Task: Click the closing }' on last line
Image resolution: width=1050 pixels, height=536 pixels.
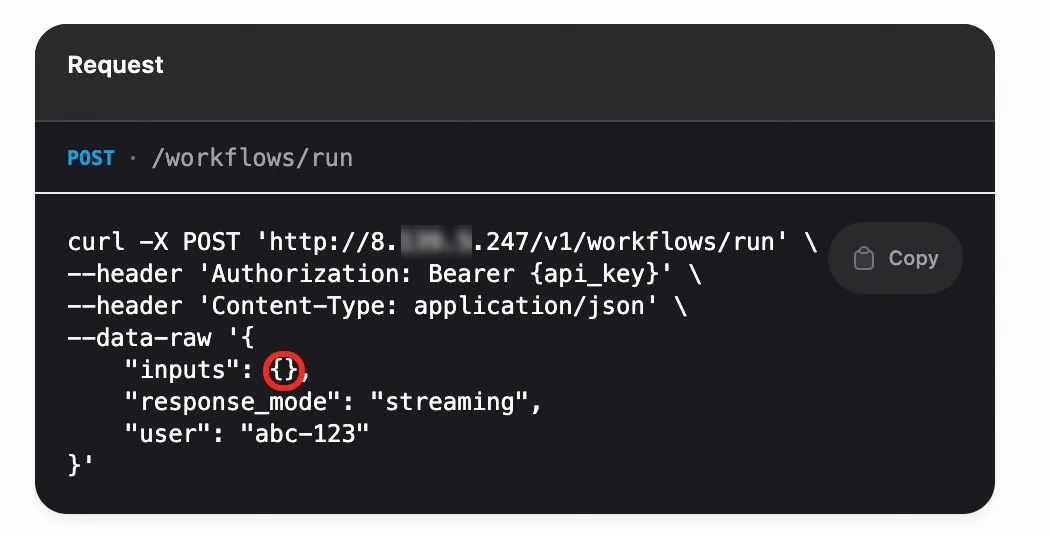Action: [80, 466]
